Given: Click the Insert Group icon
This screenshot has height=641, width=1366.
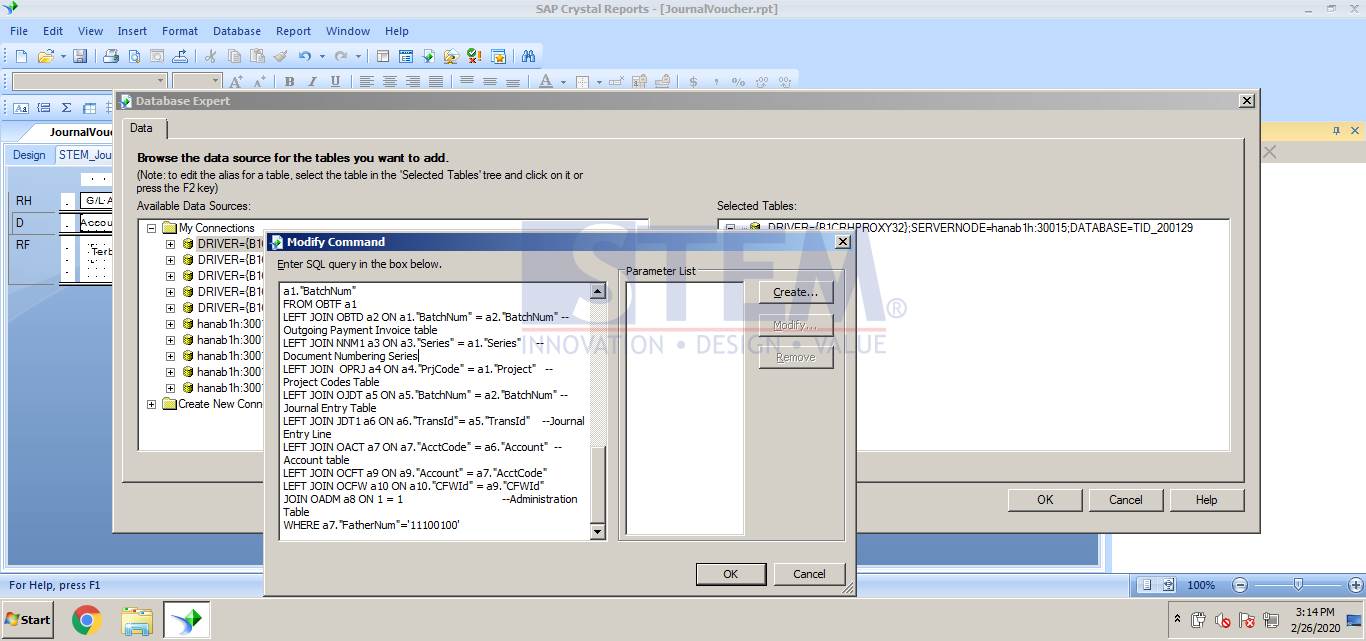Looking at the screenshot, I should pos(43,108).
